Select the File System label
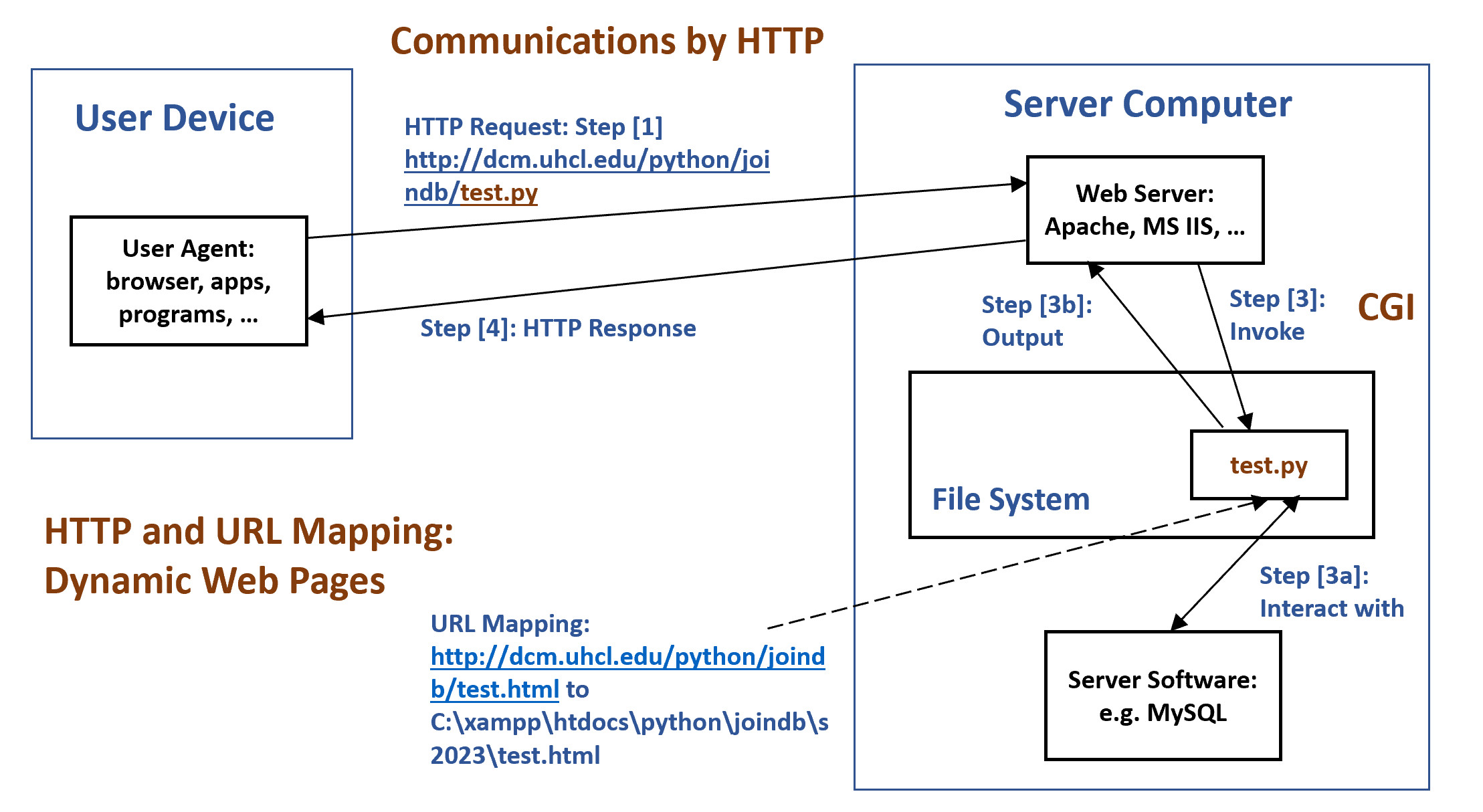This screenshot has height=812, width=1483. (1011, 500)
